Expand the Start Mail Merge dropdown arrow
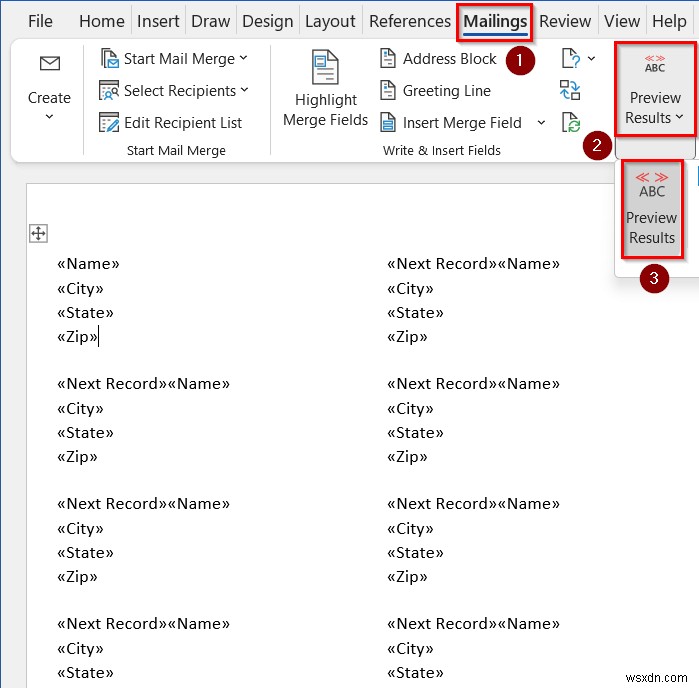699x688 pixels. (243, 58)
